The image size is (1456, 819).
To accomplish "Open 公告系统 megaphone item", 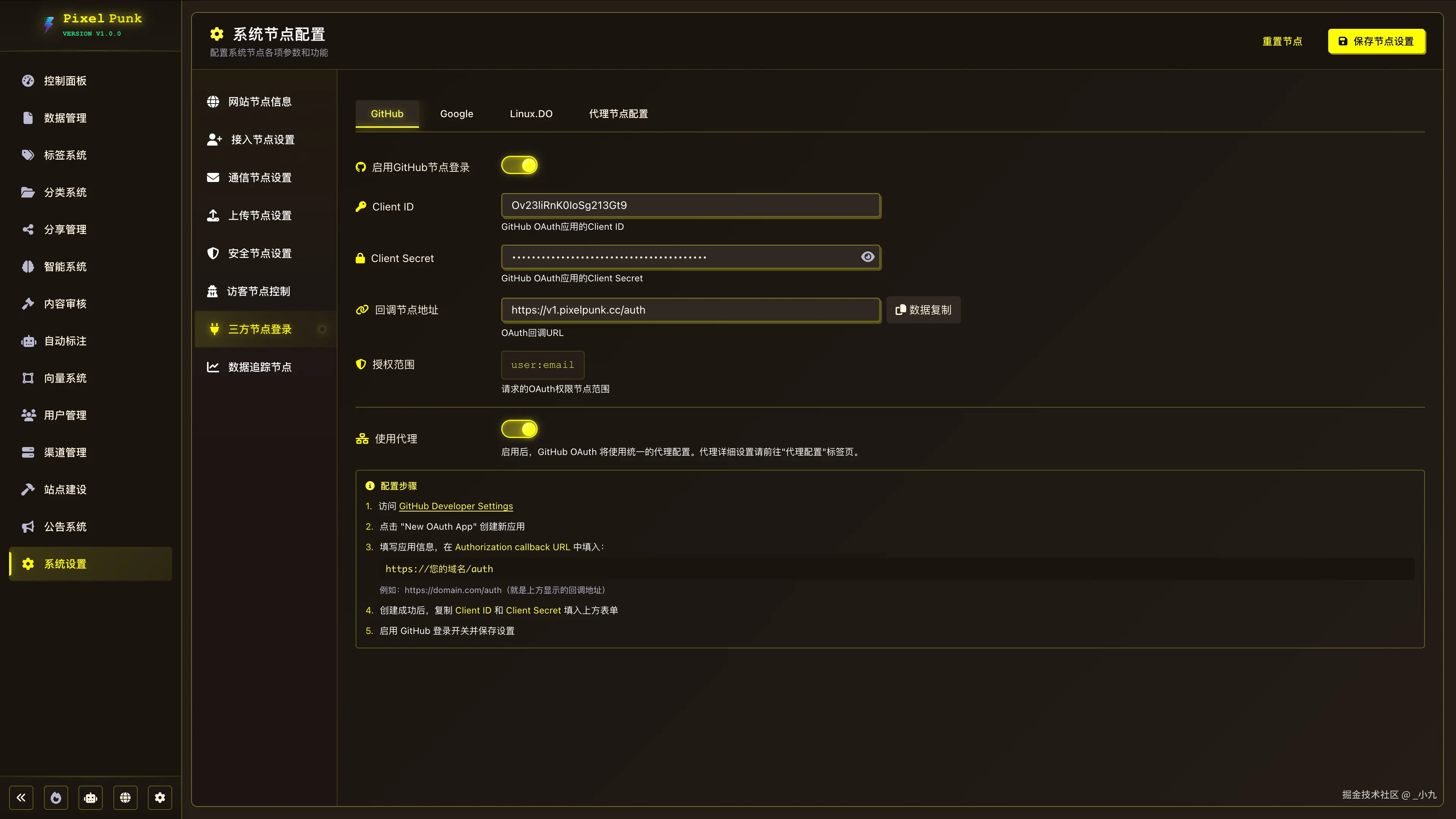I will click(65, 527).
